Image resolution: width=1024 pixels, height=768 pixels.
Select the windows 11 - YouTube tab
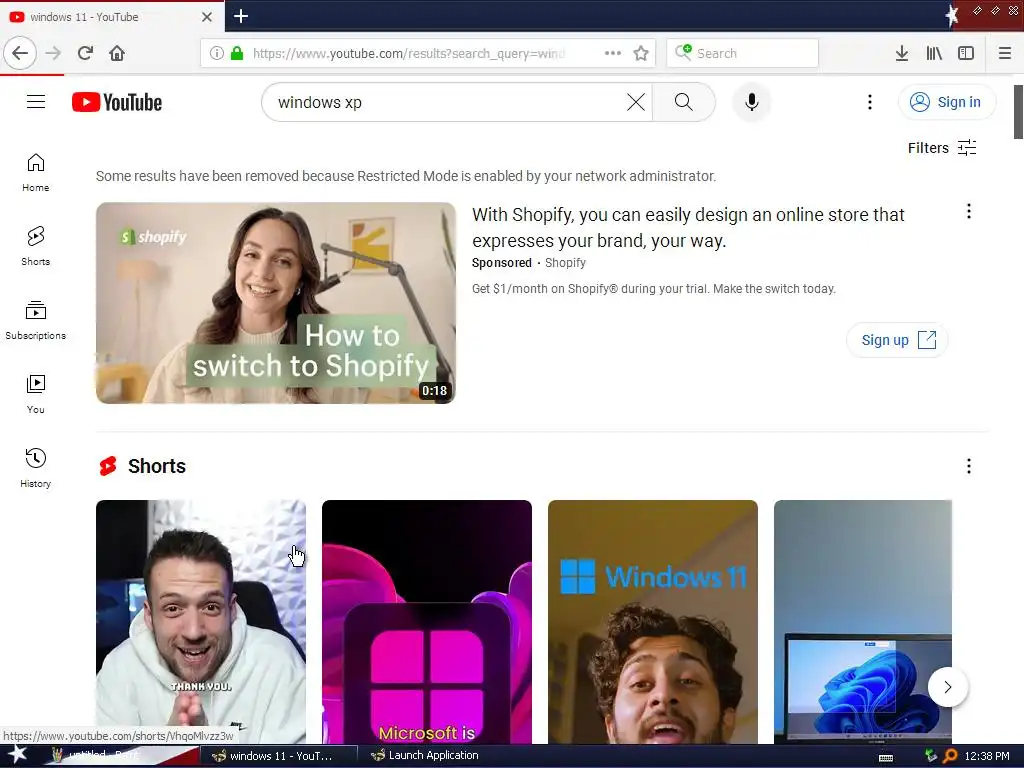pyautogui.click(x=111, y=17)
